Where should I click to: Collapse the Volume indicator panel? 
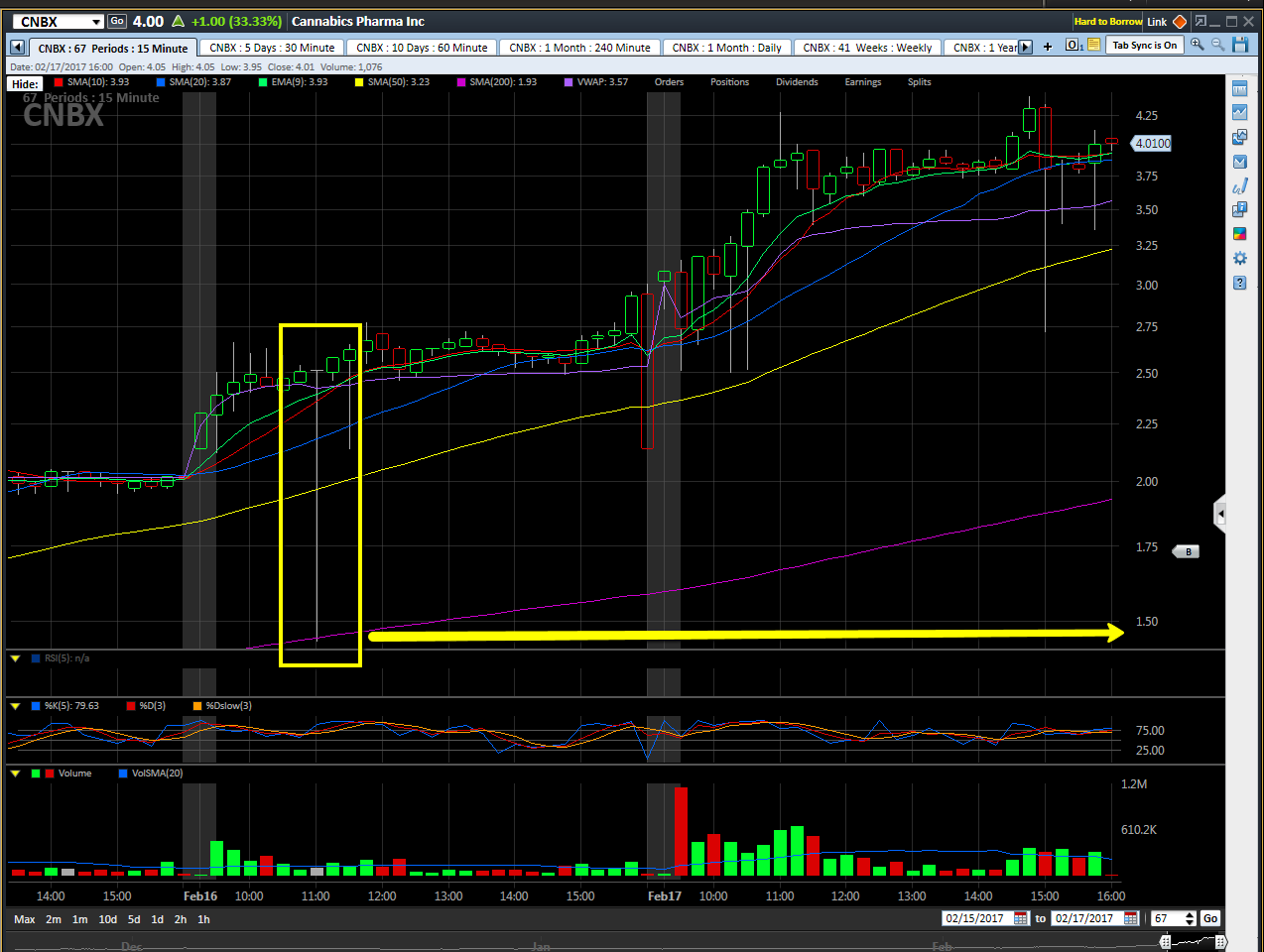[16, 773]
